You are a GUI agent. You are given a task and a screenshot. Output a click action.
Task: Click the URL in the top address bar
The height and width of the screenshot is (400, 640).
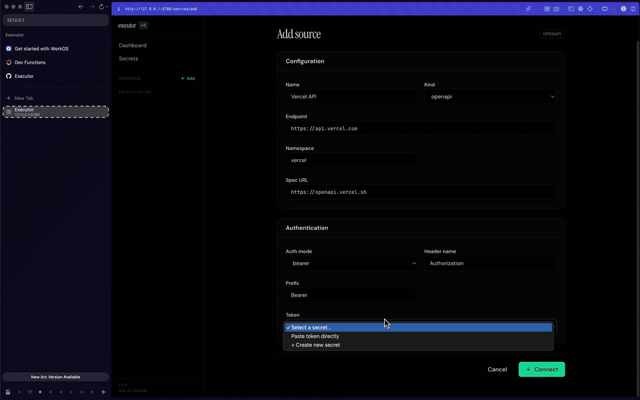(161, 9)
